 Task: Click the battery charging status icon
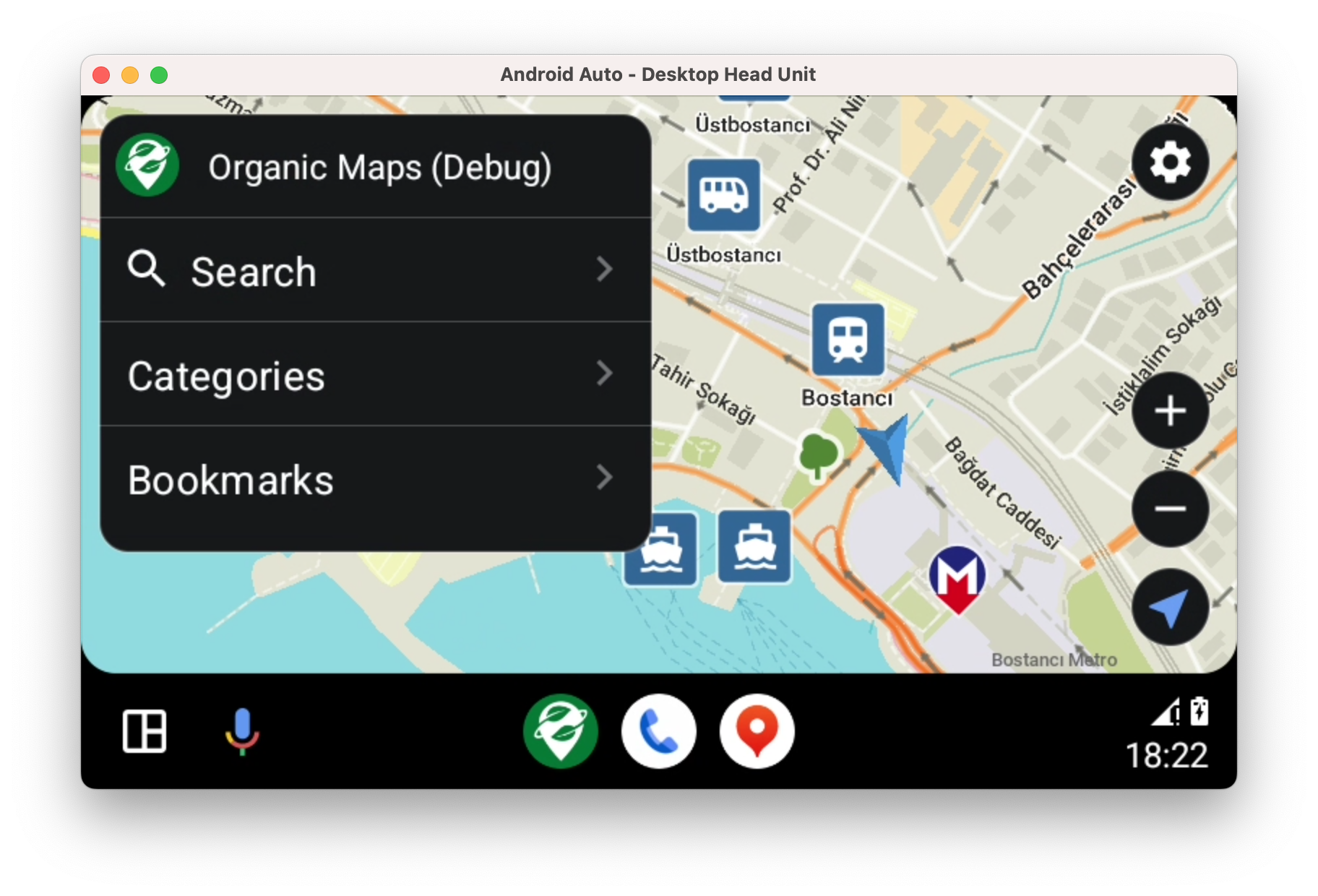(1199, 711)
